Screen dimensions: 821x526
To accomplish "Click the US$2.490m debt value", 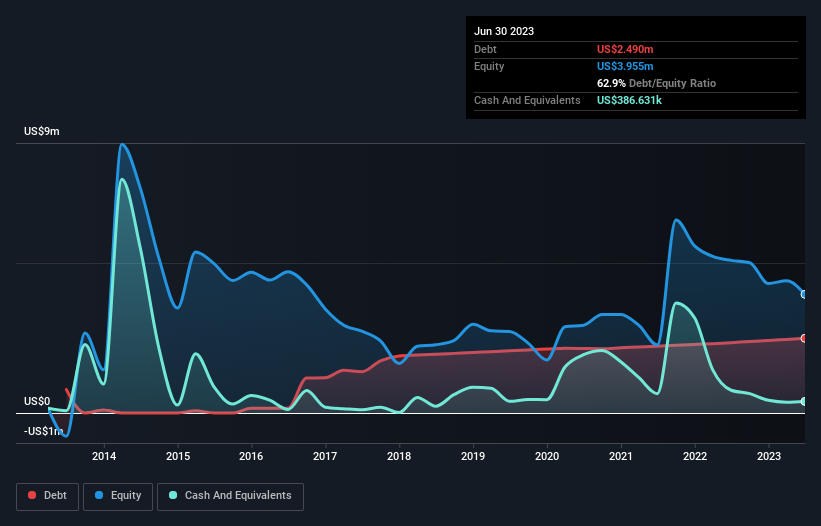I will [x=625, y=49].
